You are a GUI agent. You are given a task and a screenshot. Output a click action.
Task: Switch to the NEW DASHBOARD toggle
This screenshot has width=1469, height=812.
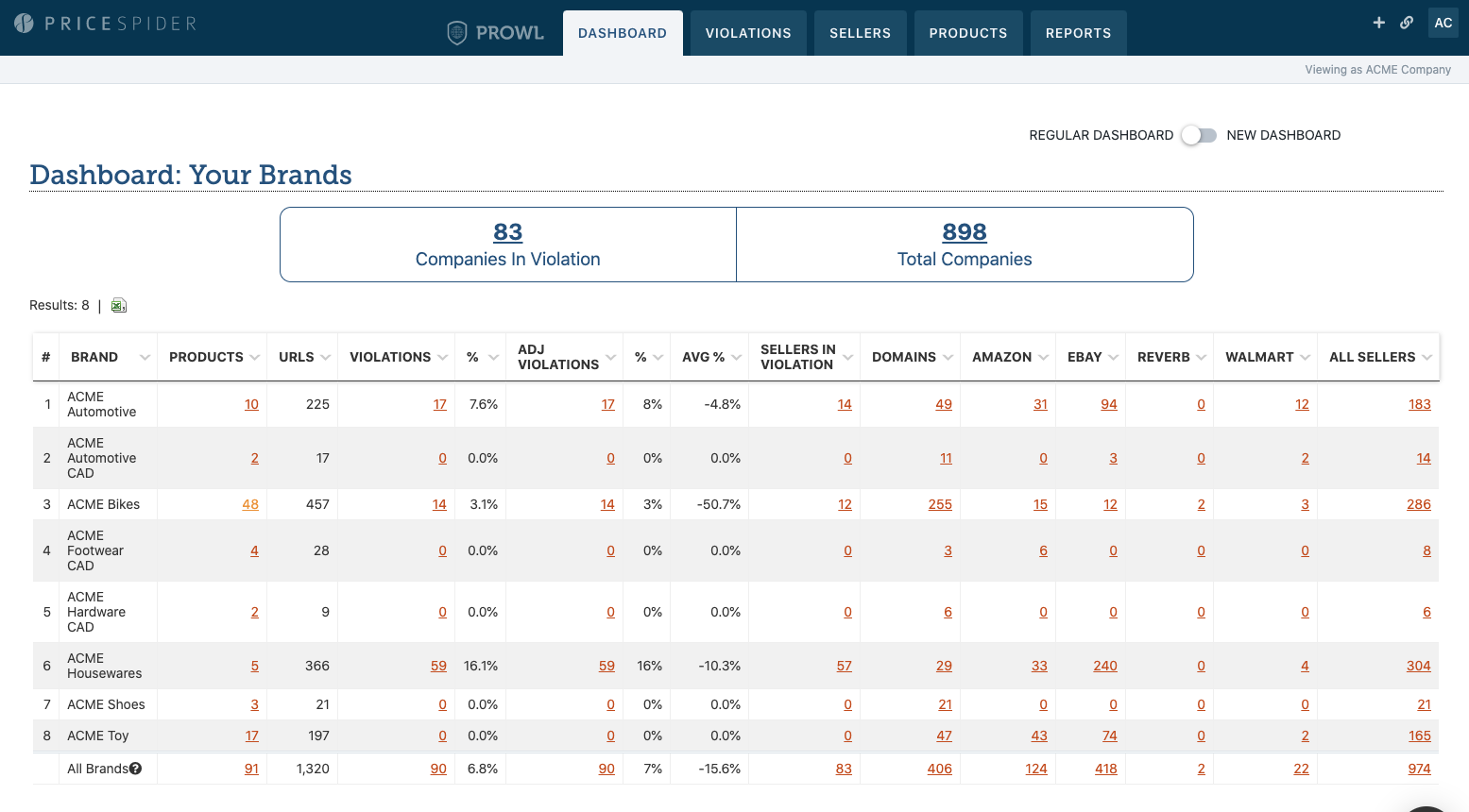[1199, 135]
